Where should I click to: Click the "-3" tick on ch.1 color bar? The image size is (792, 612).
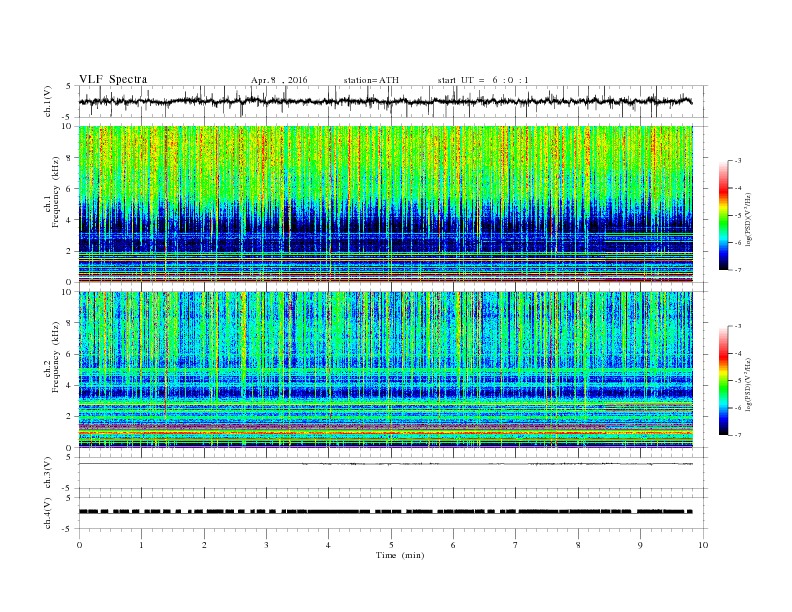coord(737,161)
